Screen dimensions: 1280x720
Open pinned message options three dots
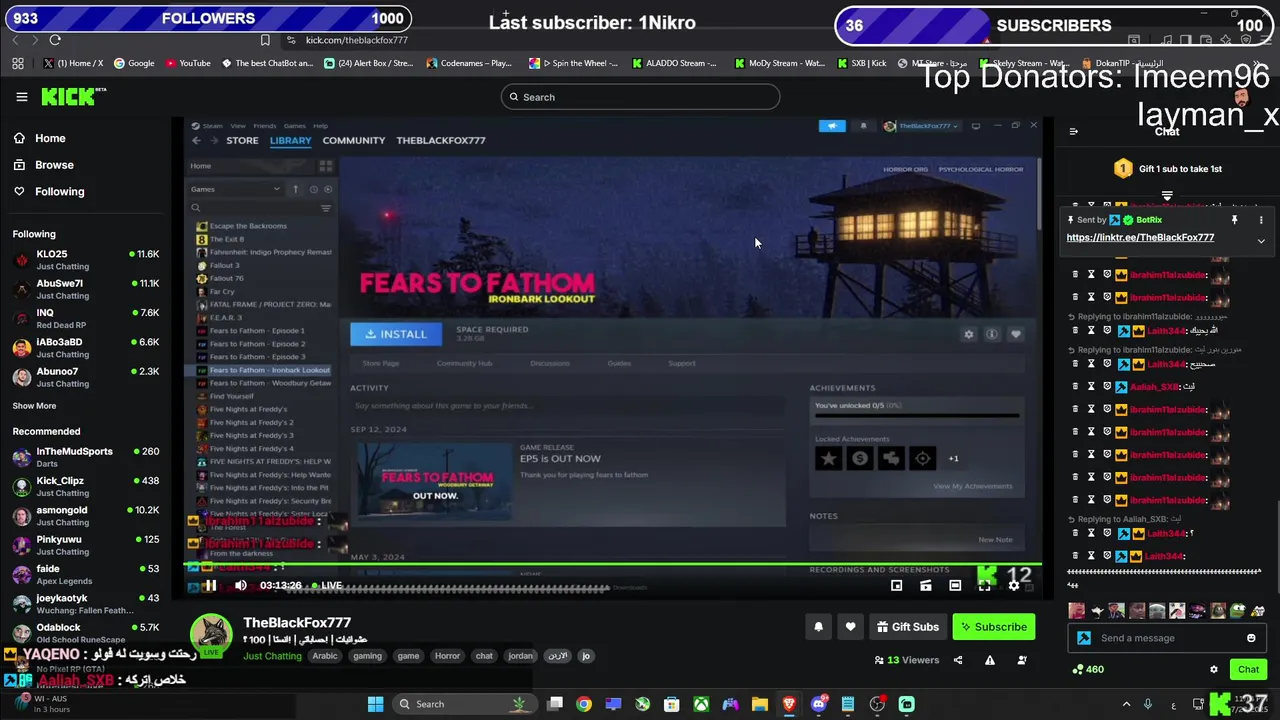click(1261, 220)
